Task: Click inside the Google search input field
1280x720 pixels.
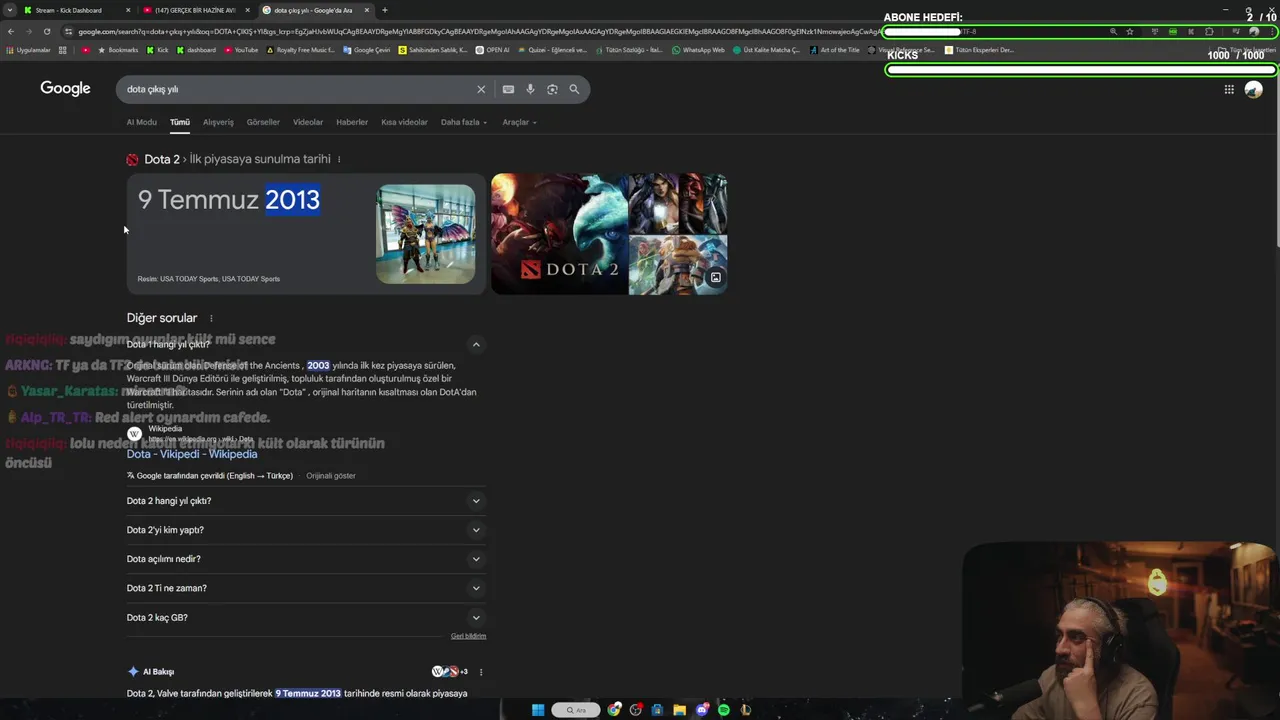Action: (300, 89)
